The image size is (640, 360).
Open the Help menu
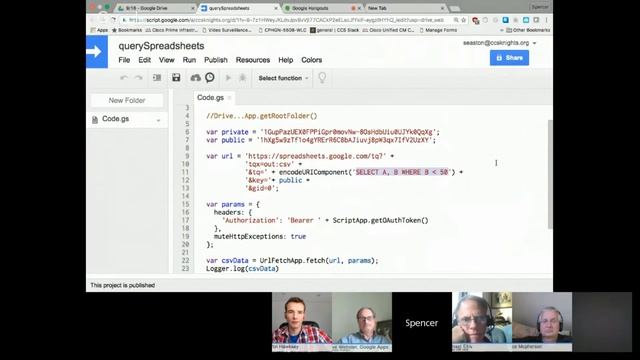click(286, 60)
